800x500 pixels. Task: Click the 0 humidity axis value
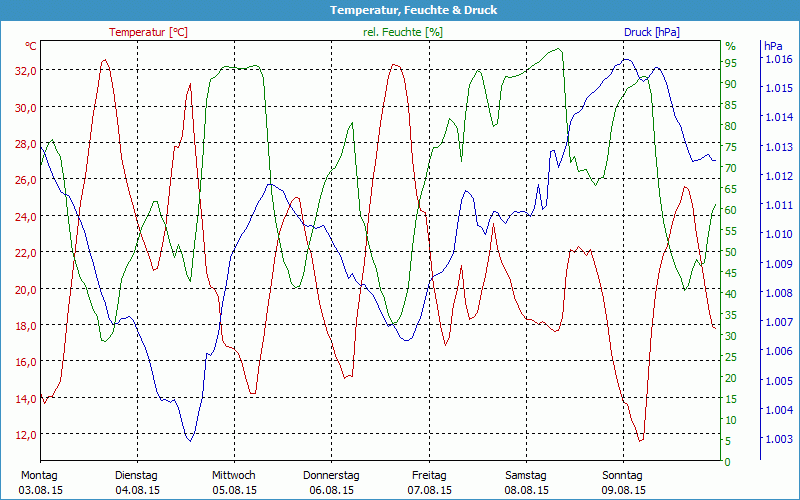(x=727, y=462)
